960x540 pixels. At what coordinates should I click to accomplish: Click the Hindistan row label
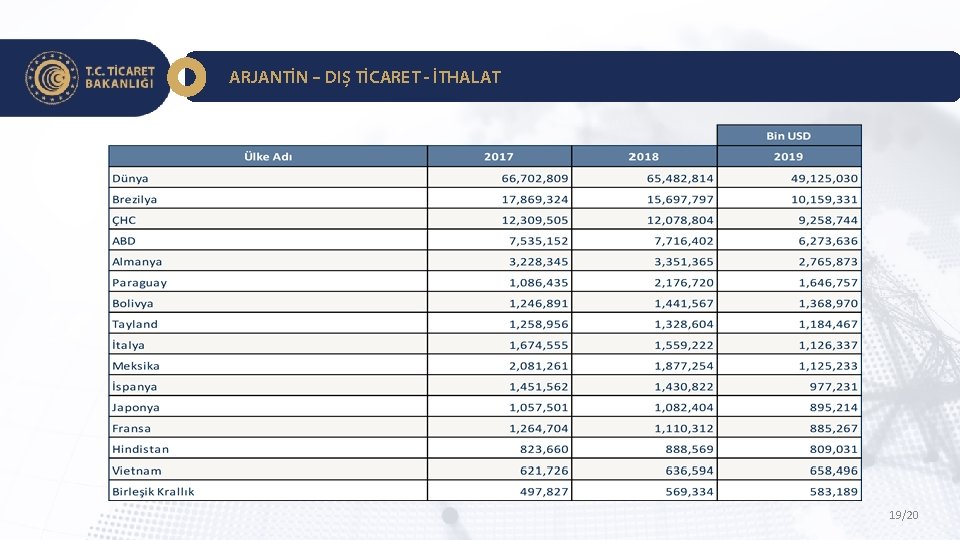[x=141, y=450]
